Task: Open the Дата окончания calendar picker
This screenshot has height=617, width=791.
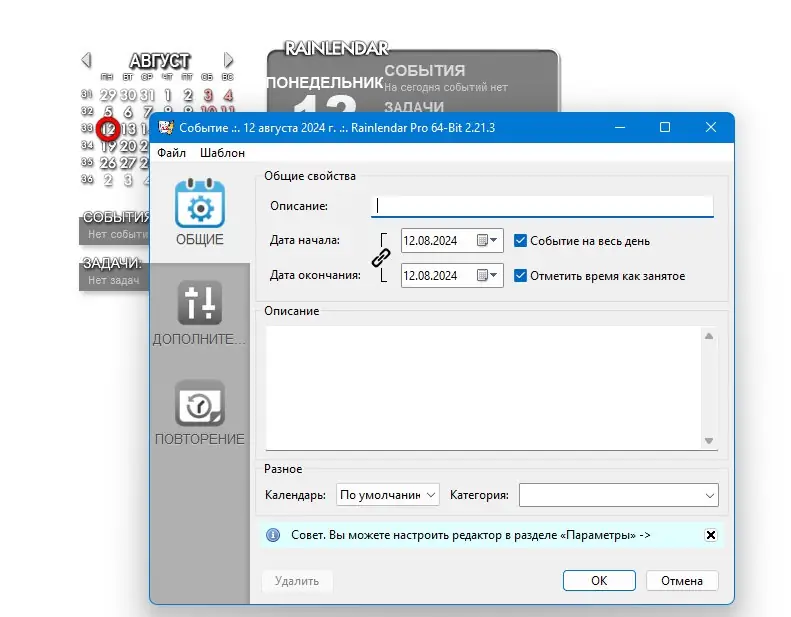Action: [x=487, y=275]
